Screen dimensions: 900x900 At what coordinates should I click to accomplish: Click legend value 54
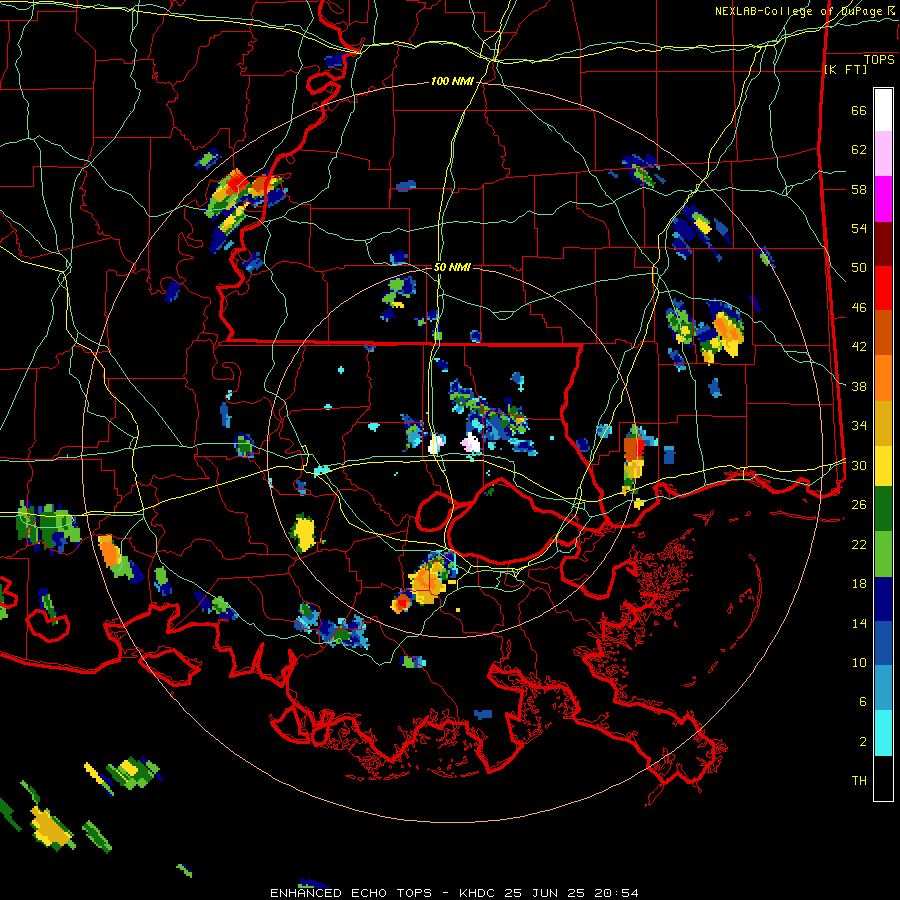point(859,228)
